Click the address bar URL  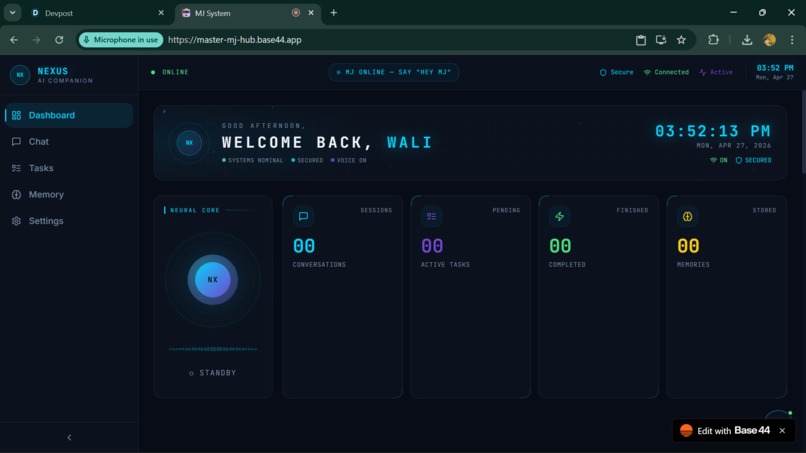(235, 40)
